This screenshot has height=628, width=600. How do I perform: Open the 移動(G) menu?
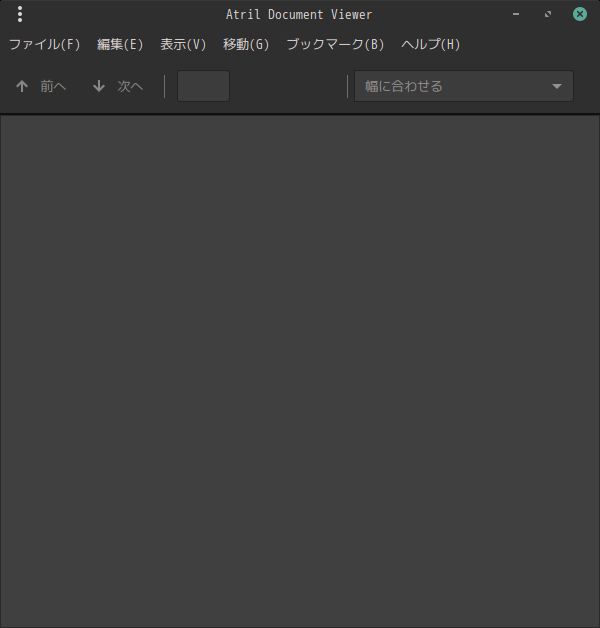coord(246,44)
